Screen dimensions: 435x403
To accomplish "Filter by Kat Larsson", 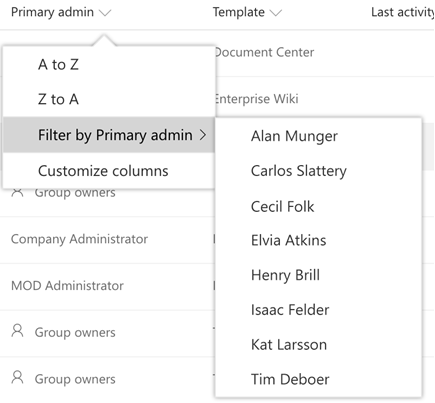I will [318, 344].
